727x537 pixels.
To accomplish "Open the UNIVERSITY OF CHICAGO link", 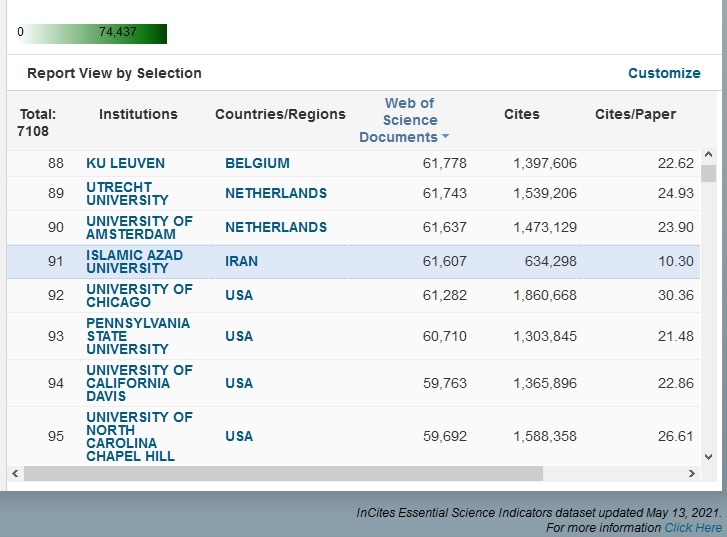I will coord(139,295).
